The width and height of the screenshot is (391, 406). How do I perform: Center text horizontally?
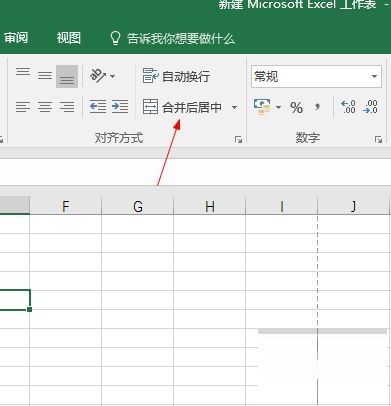[x=45, y=107]
